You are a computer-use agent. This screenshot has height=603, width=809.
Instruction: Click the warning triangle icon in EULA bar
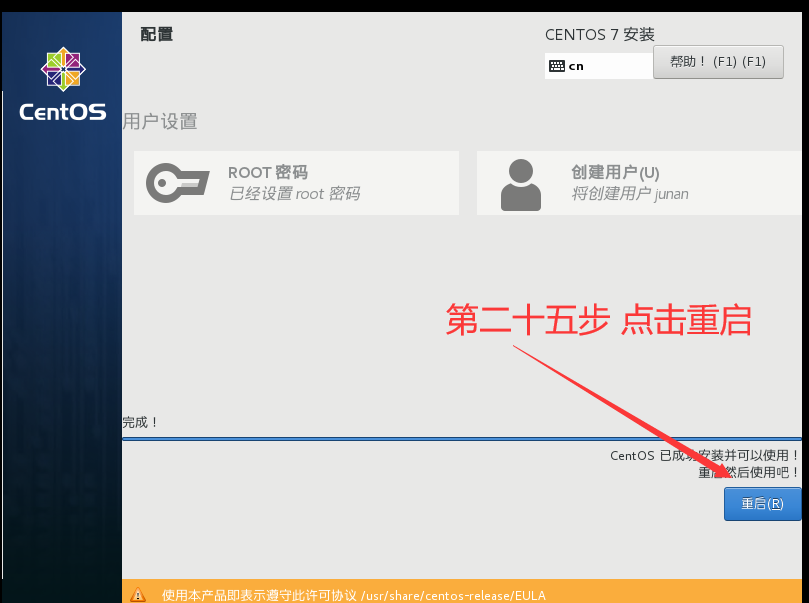[x=138, y=595]
